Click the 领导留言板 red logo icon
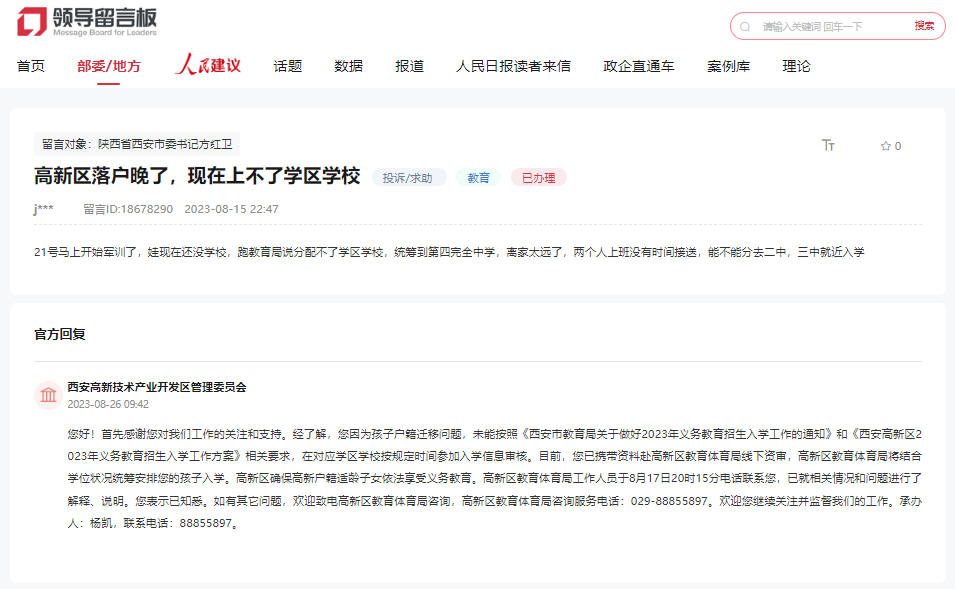Image resolution: width=955 pixels, height=589 pixels. (x=30, y=22)
